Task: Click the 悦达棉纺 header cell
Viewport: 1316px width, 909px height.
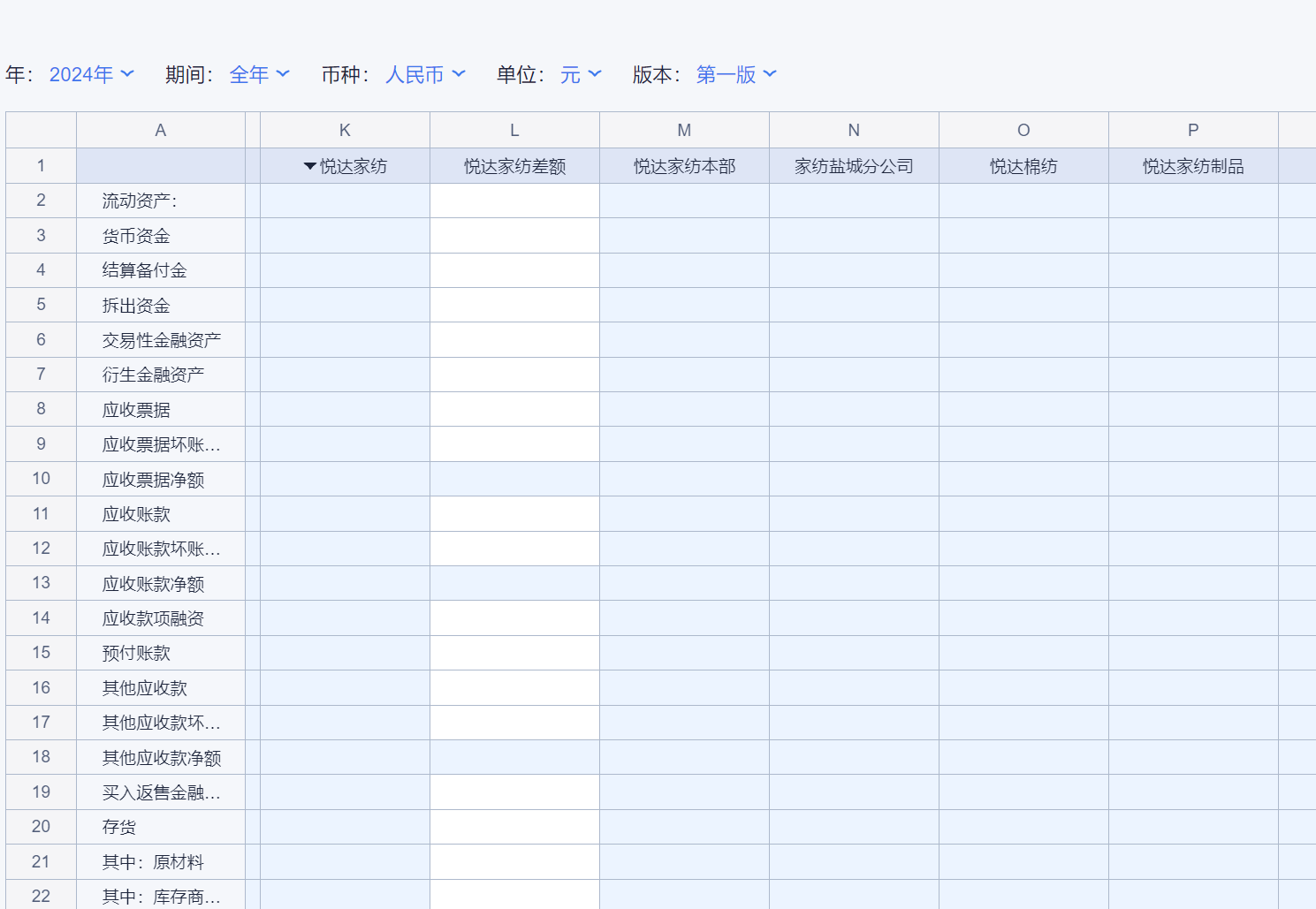Action: click(1023, 166)
